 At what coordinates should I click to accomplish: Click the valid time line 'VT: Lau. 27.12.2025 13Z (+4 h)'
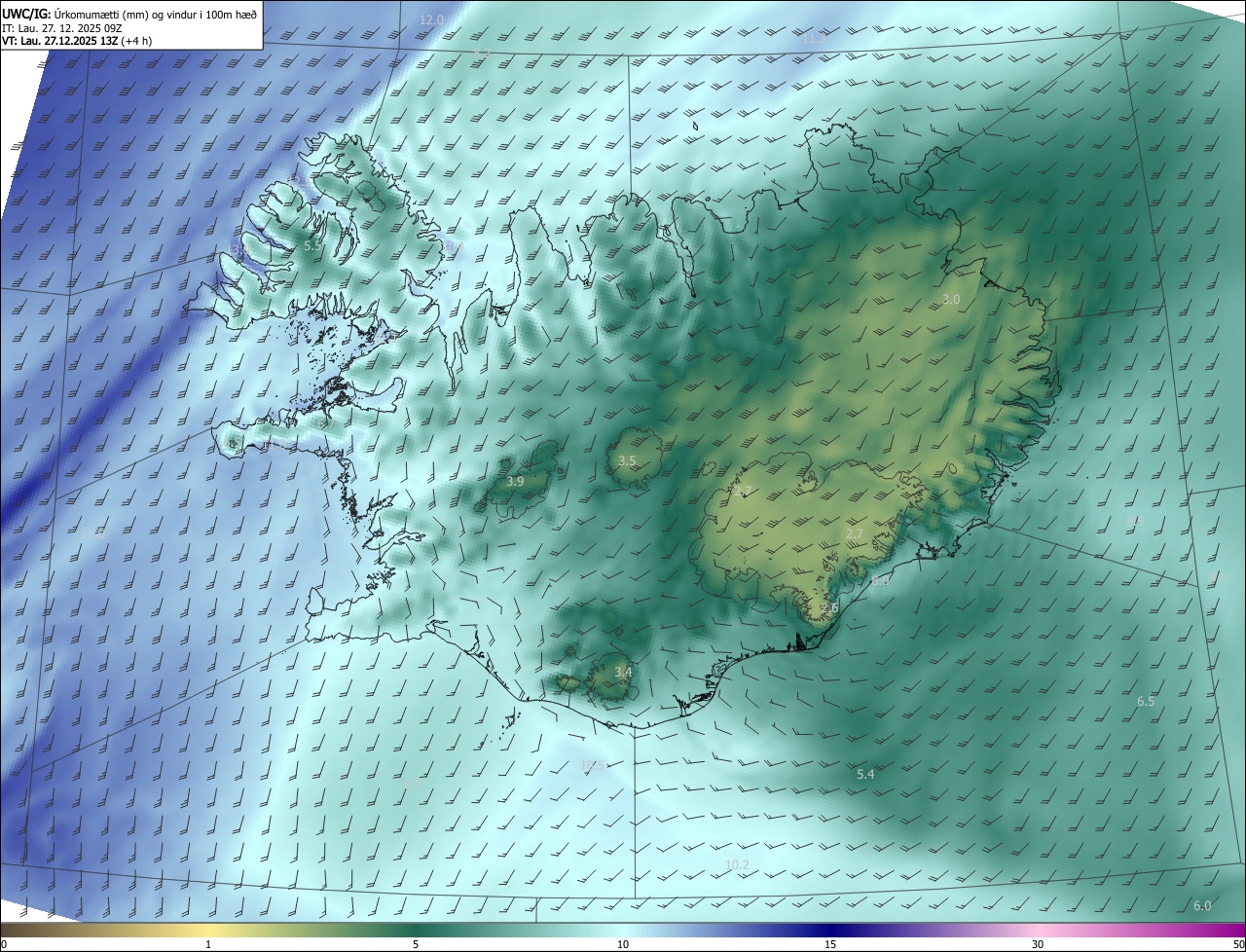click(x=77, y=41)
